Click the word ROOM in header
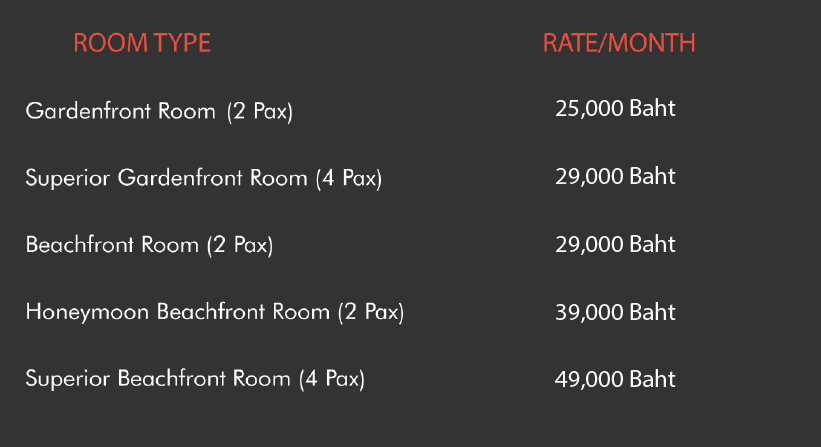 pyautogui.click(x=110, y=43)
